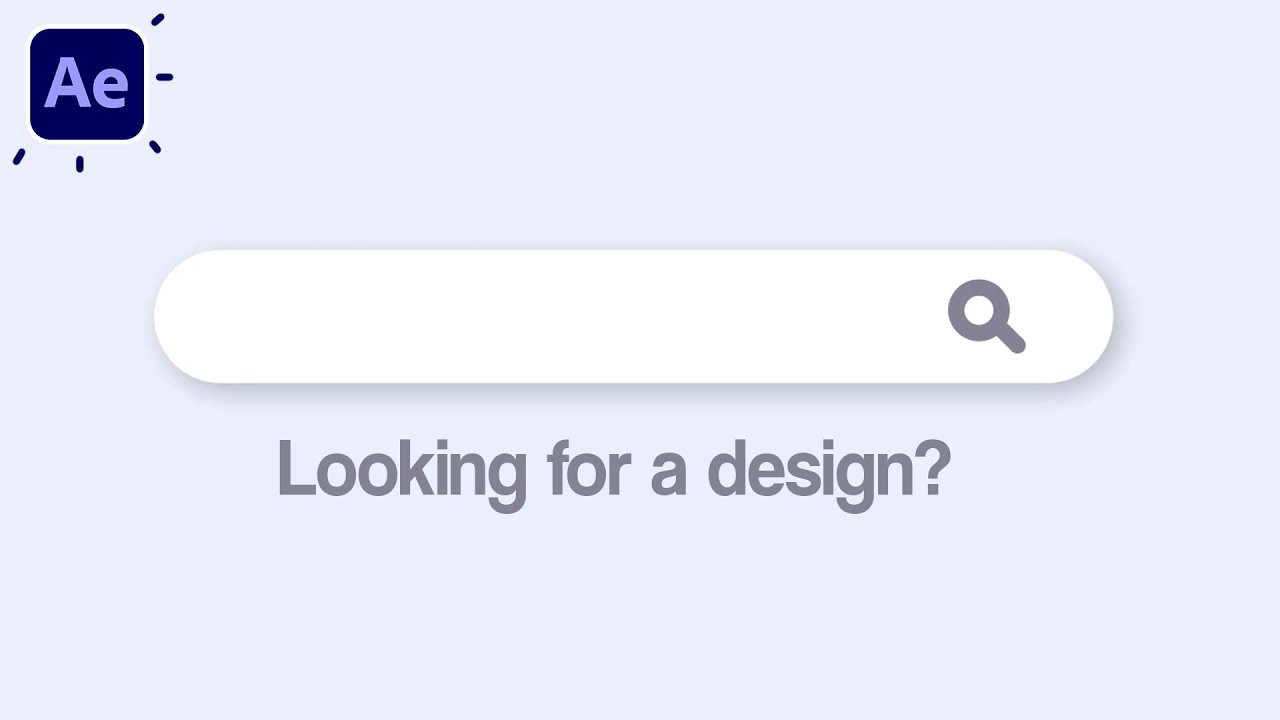The width and height of the screenshot is (1280, 720).
Task: Click the sparkle dash below-left of Ae logo
Action: pyautogui.click(x=18, y=157)
